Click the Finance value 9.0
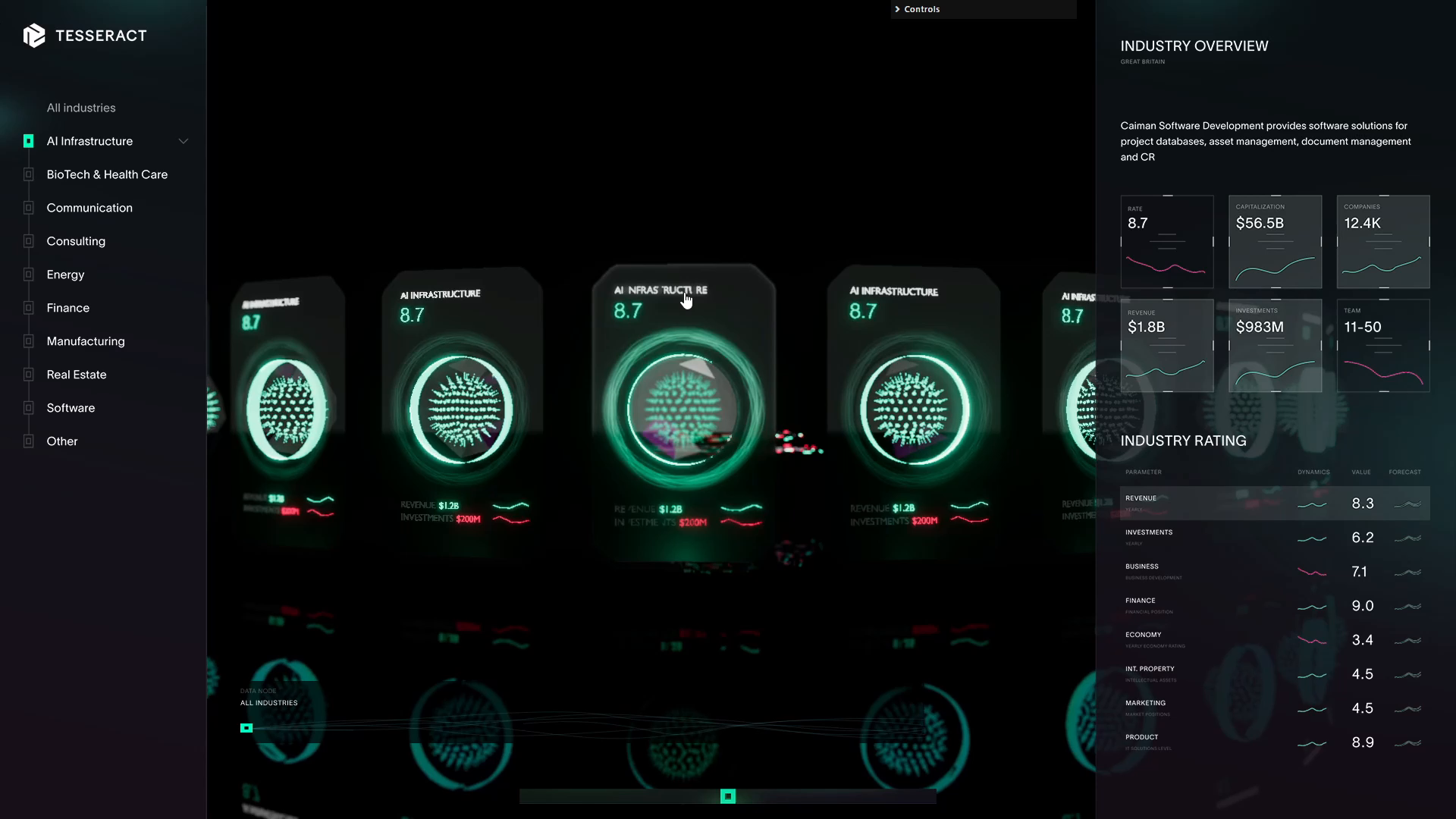The height and width of the screenshot is (819, 1456). 1362,606
